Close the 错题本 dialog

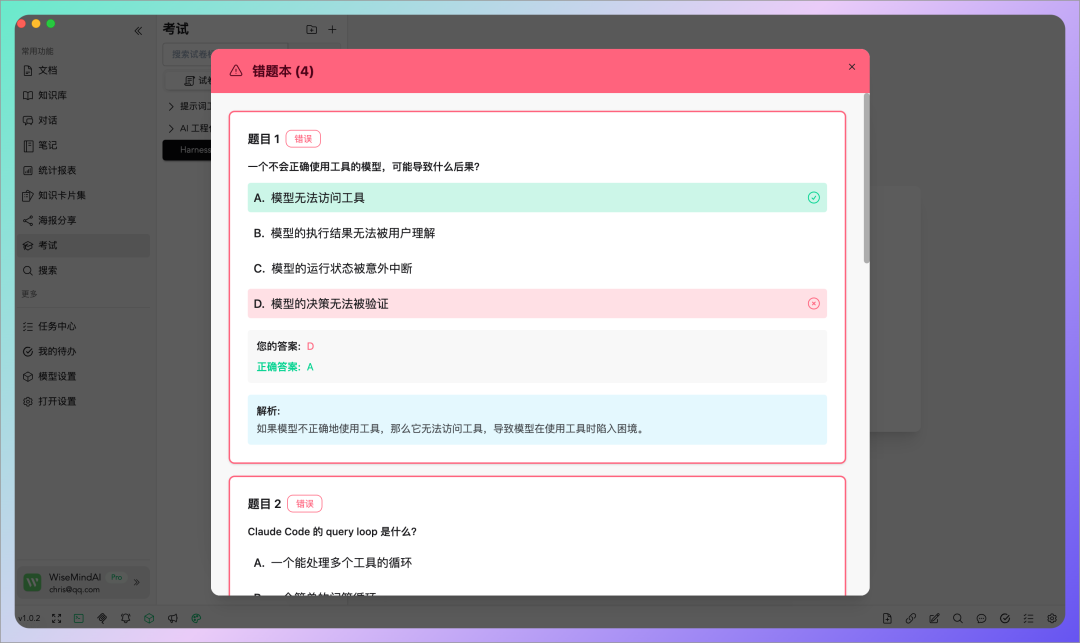pyautogui.click(x=852, y=67)
